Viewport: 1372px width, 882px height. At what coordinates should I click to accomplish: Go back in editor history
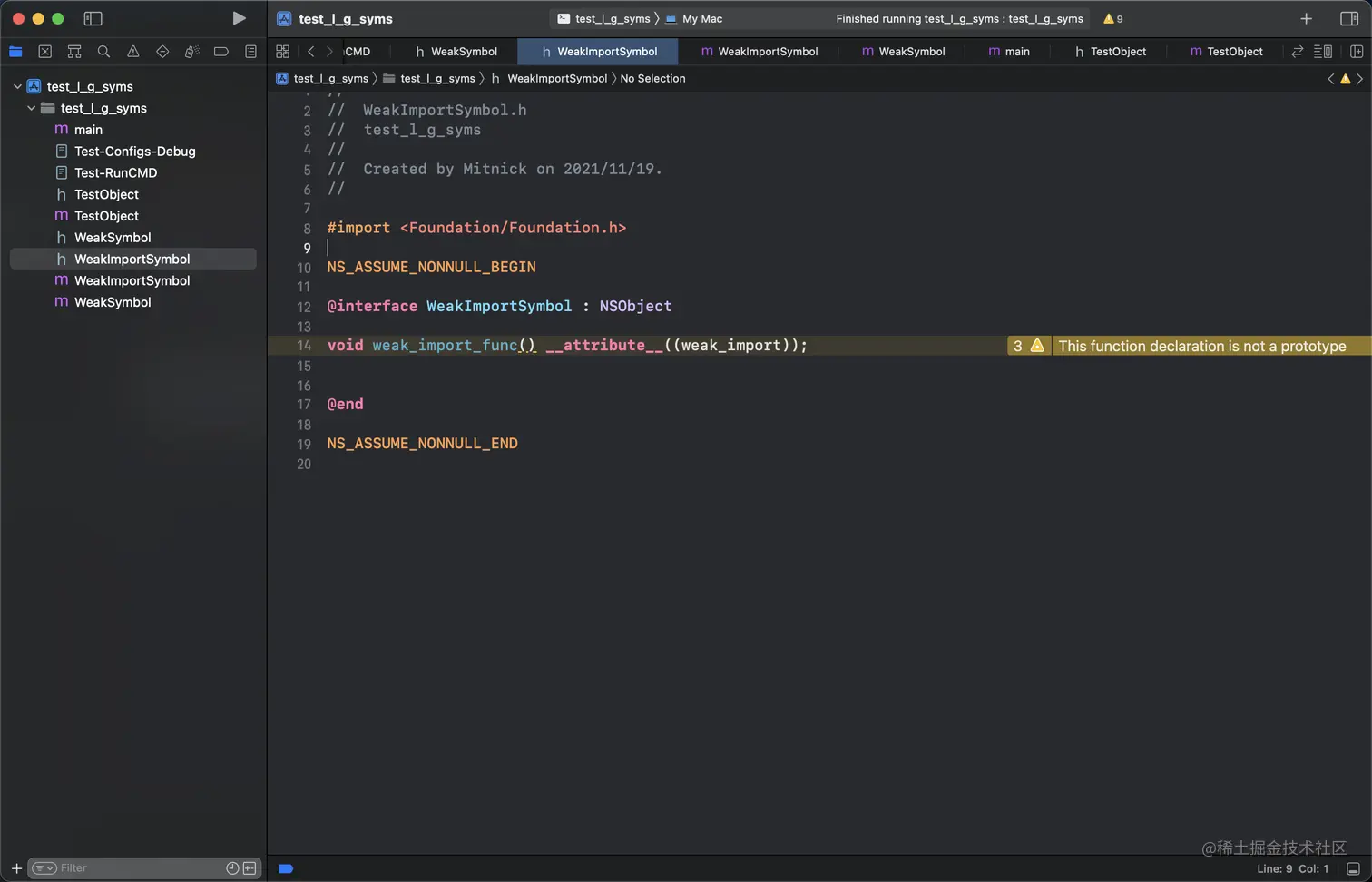click(x=310, y=52)
